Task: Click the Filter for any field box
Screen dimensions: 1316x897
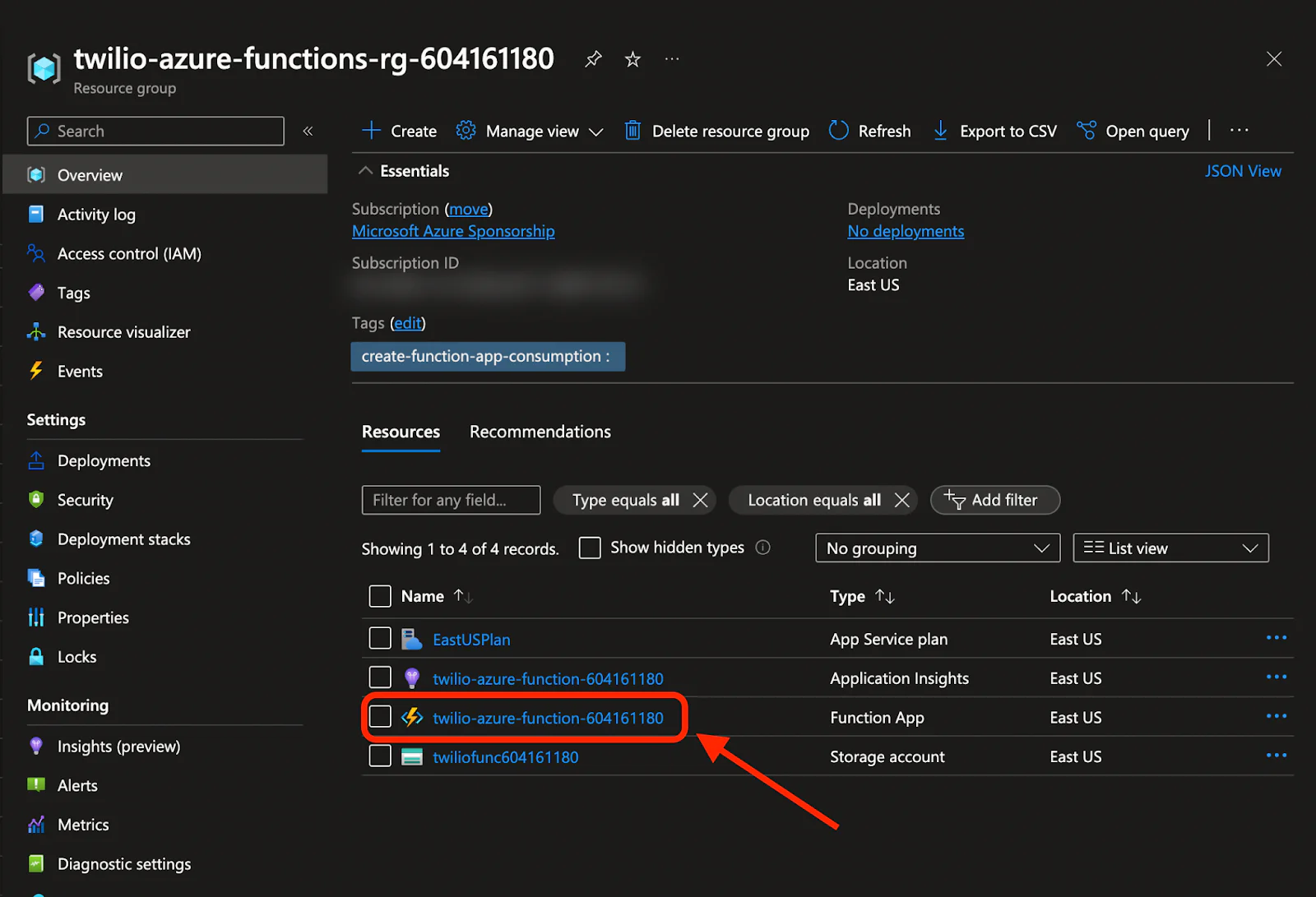Action: click(451, 500)
